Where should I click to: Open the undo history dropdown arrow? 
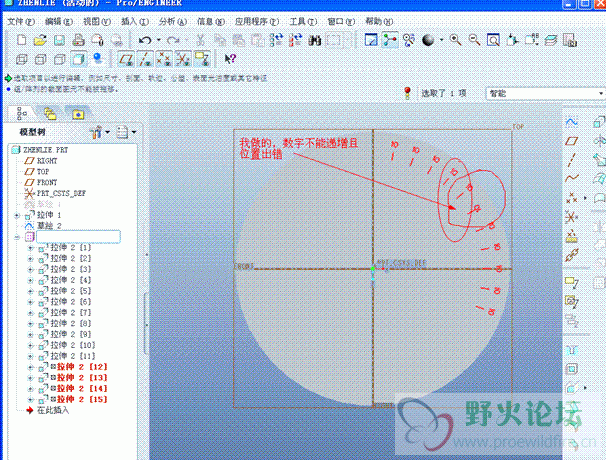pyautogui.click(x=159, y=40)
